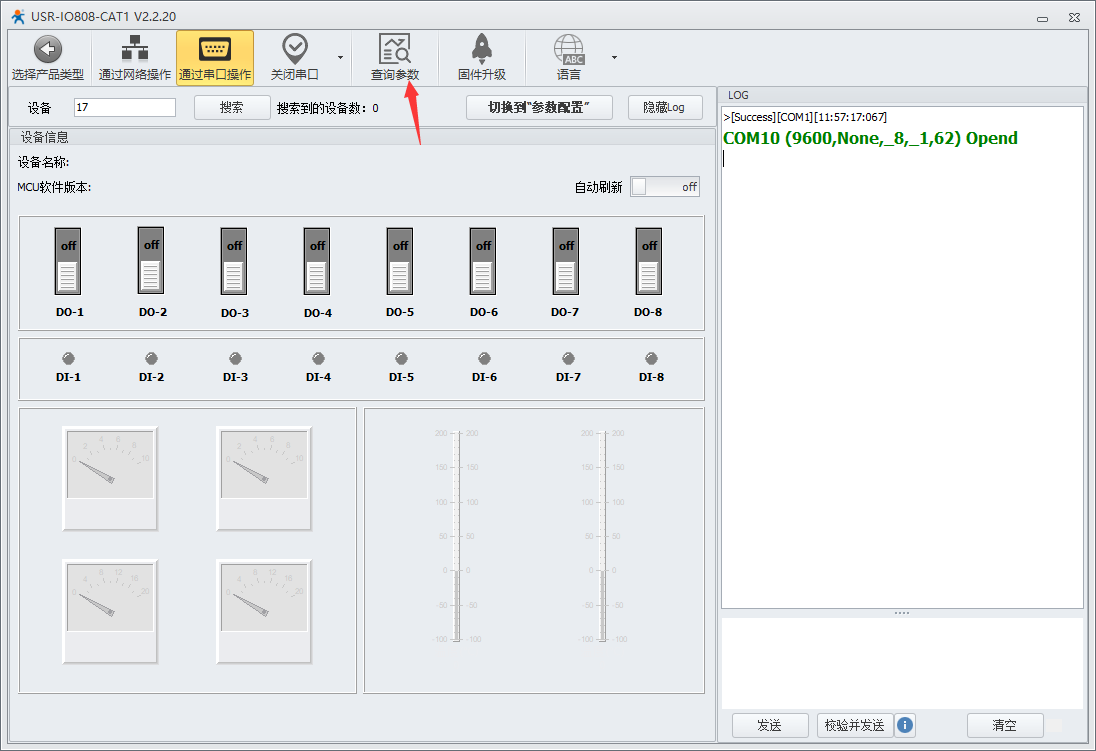Toggle the 自动刷新 switch
This screenshot has height=751, width=1096.
pos(665,187)
